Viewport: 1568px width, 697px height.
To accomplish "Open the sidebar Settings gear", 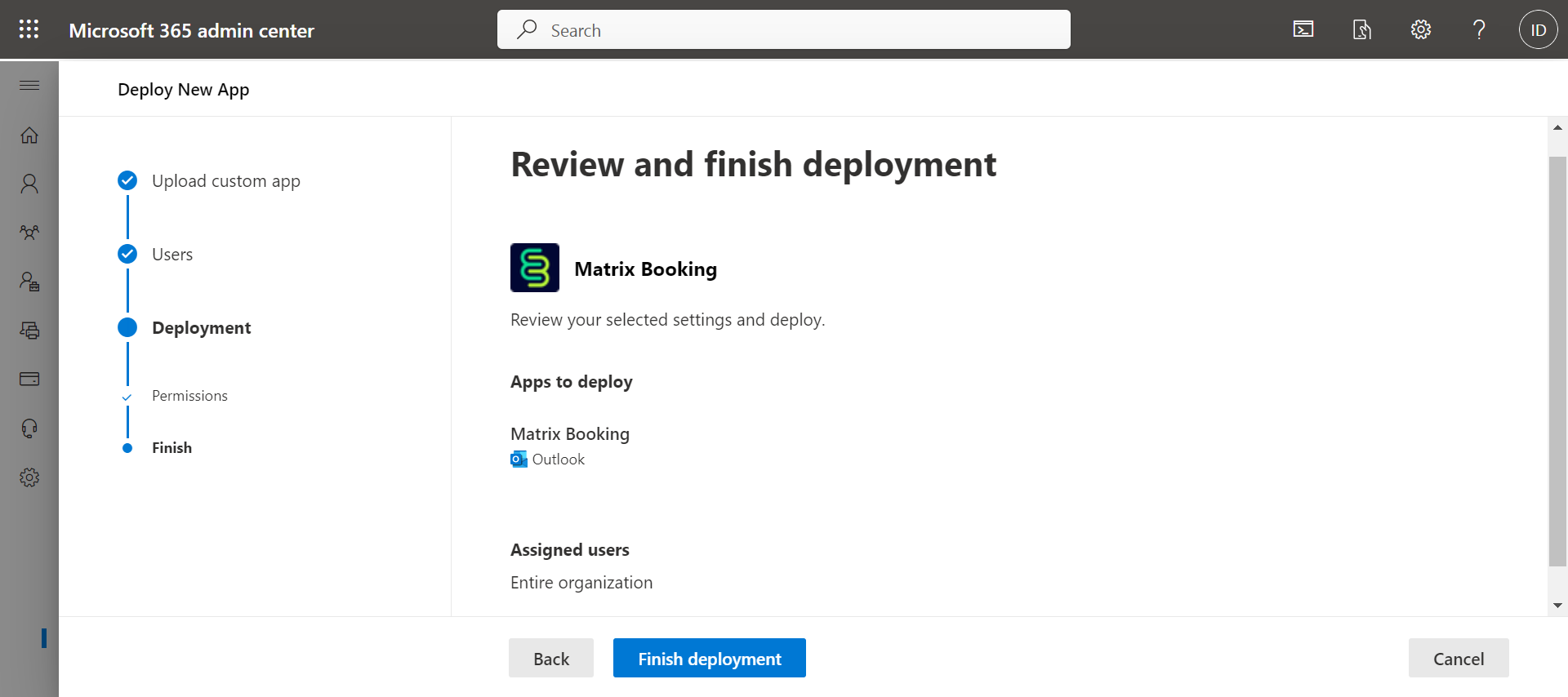I will (x=29, y=477).
